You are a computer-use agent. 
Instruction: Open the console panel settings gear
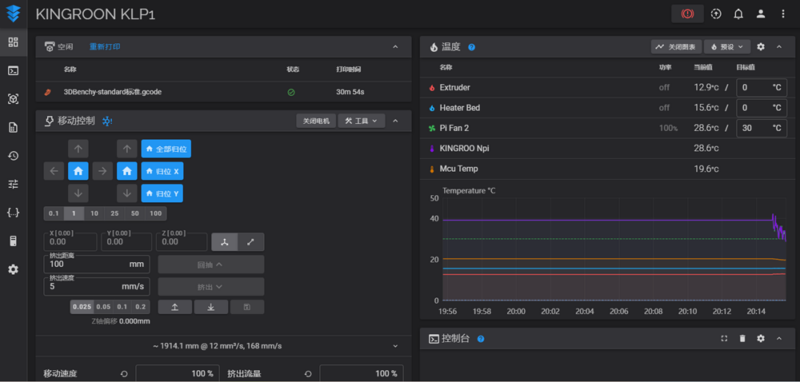tap(761, 339)
